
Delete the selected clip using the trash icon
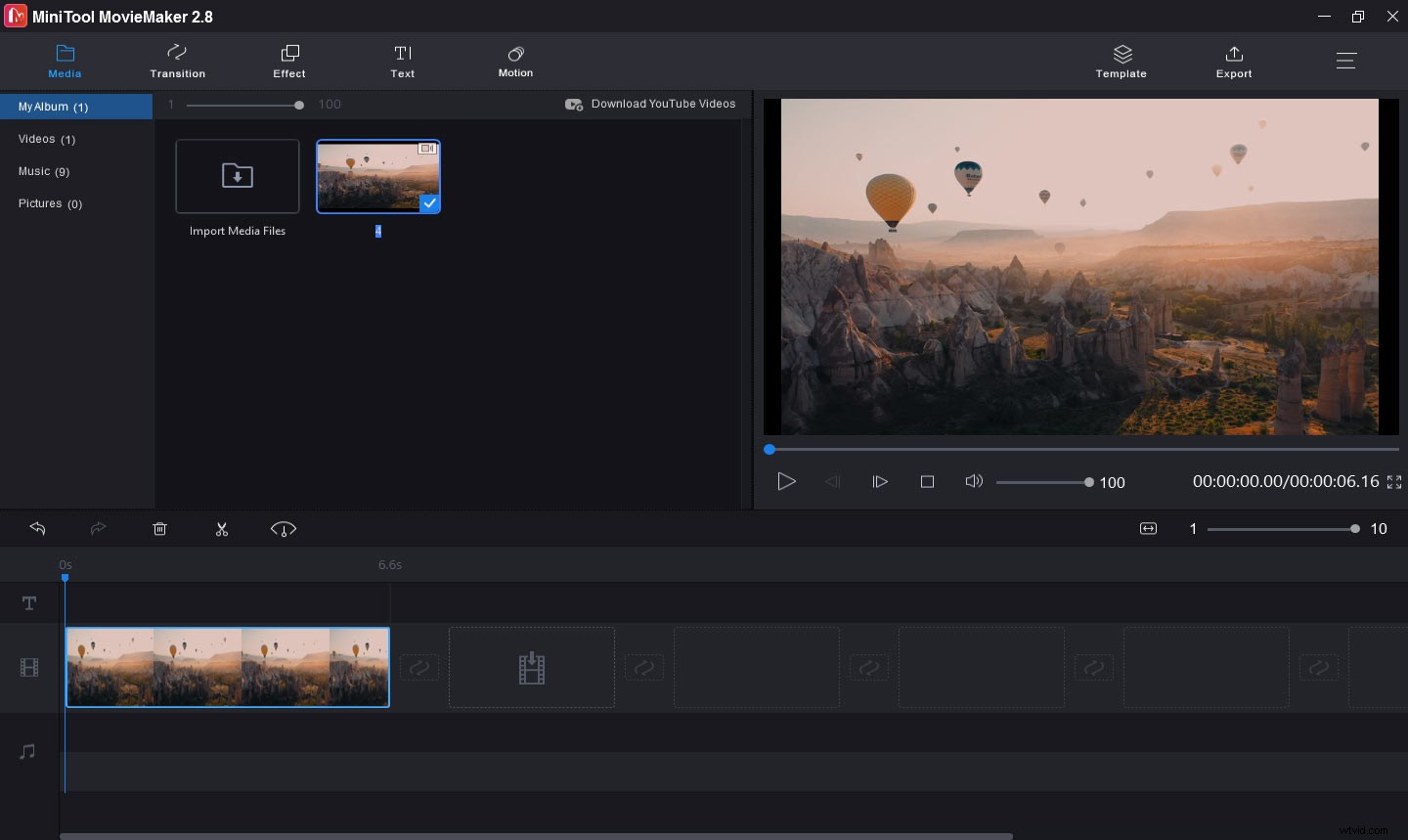[x=159, y=528]
